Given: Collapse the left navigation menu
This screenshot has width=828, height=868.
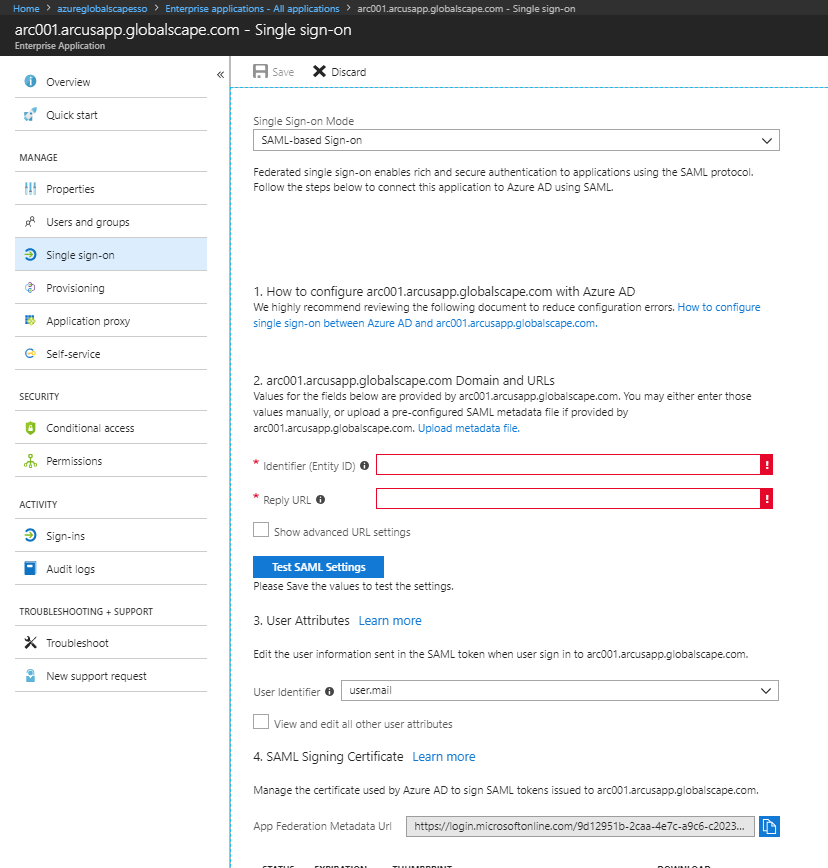Looking at the screenshot, I should pos(220,74).
